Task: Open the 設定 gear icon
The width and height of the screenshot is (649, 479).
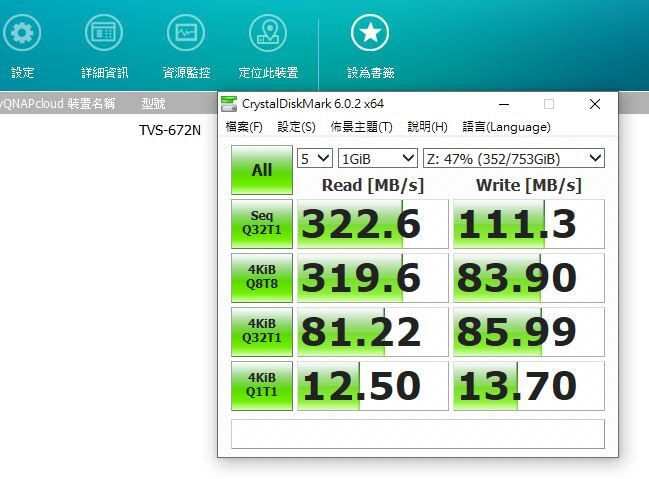Action: [22, 33]
